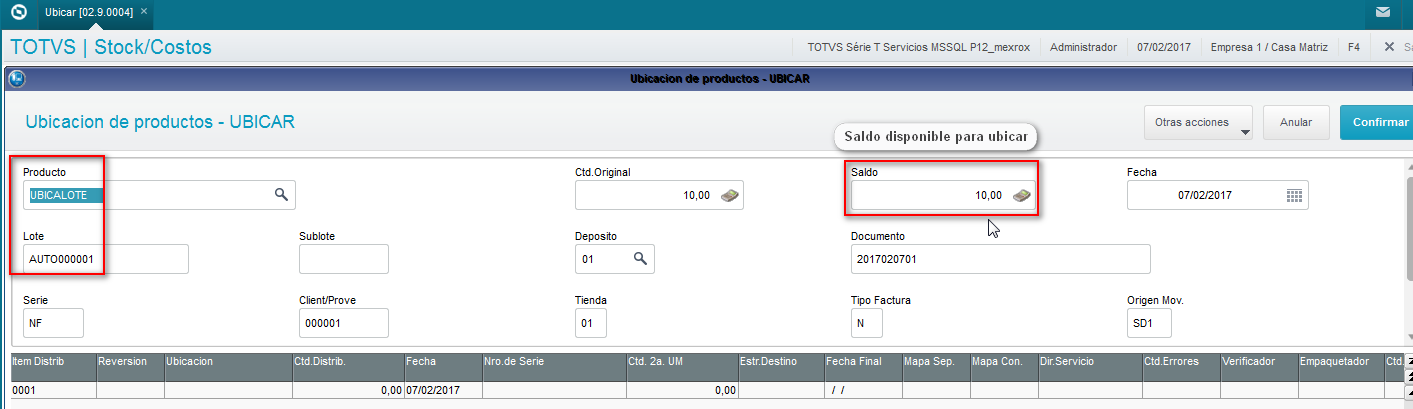Click the Anular button
This screenshot has height=409, width=1413.
[x=1296, y=122]
